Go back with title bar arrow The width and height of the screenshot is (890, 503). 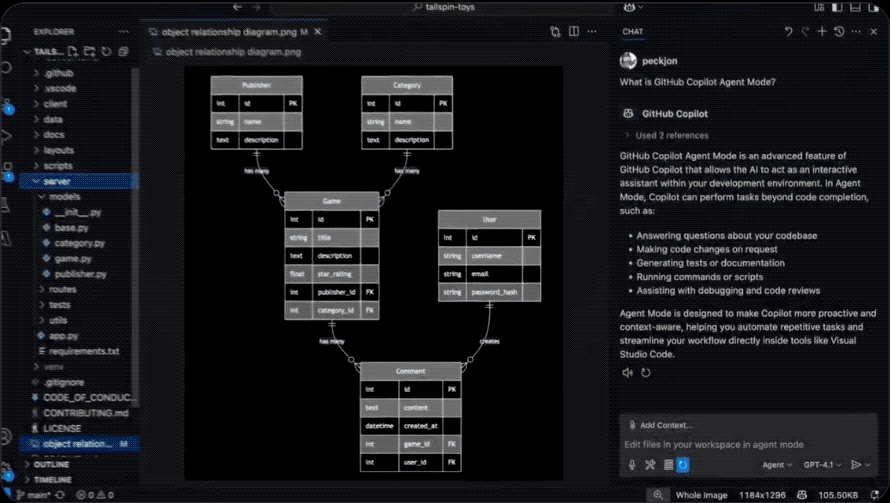pyautogui.click(x=237, y=7)
